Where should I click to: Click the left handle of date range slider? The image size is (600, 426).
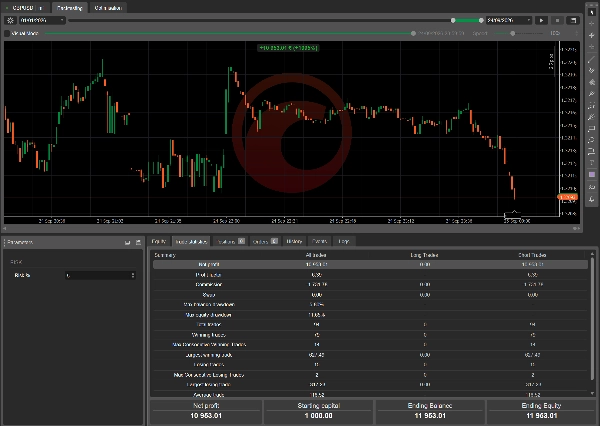(453, 20)
